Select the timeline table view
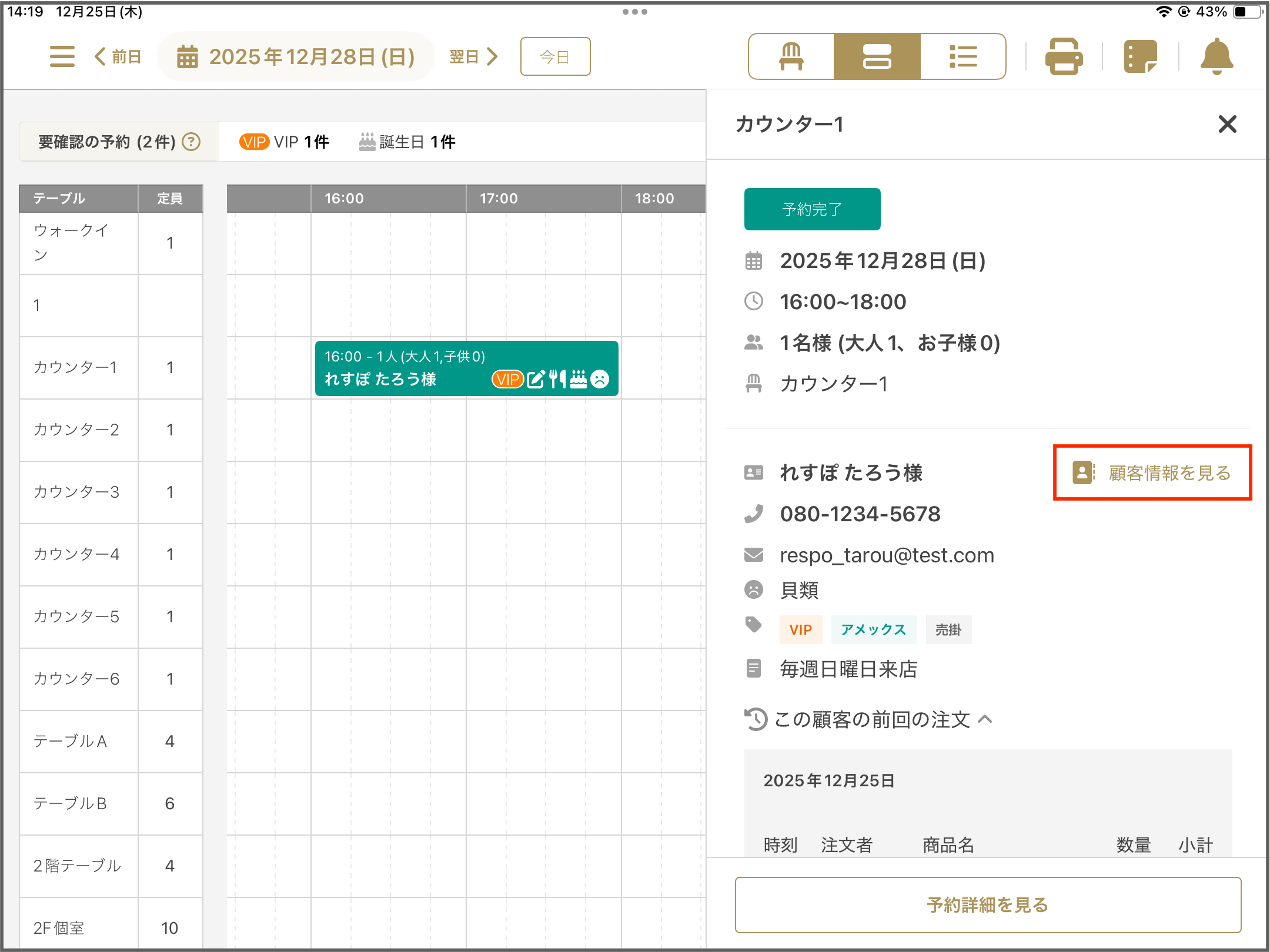This screenshot has height=952, width=1270. click(877, 56)
